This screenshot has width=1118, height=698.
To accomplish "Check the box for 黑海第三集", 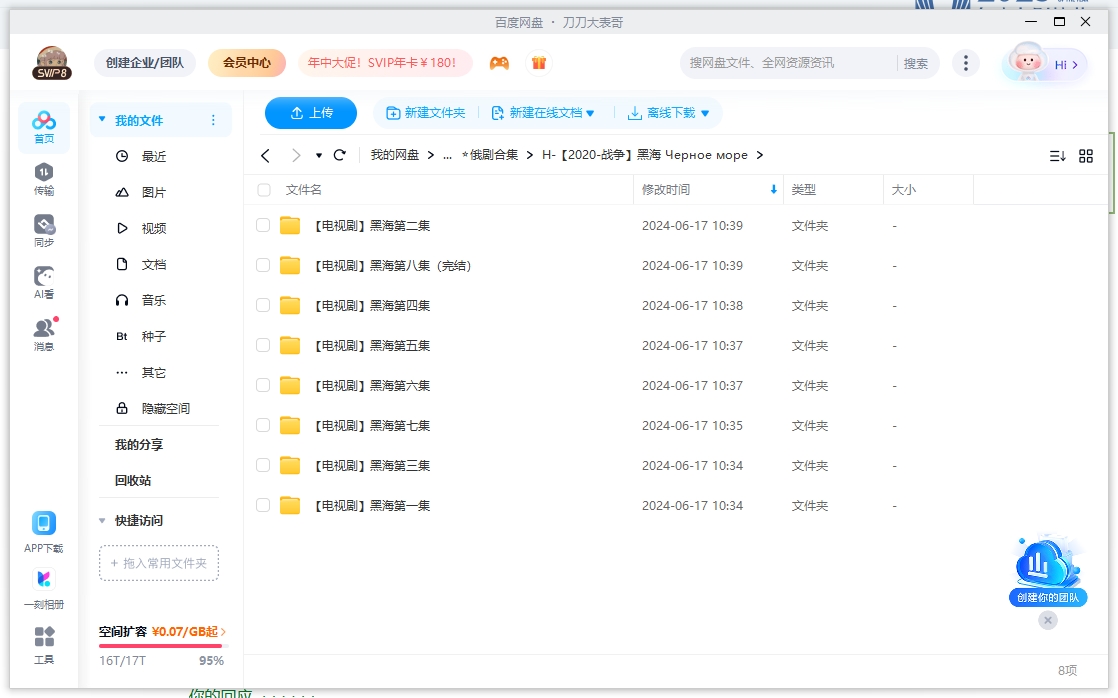I will [263, 465].
